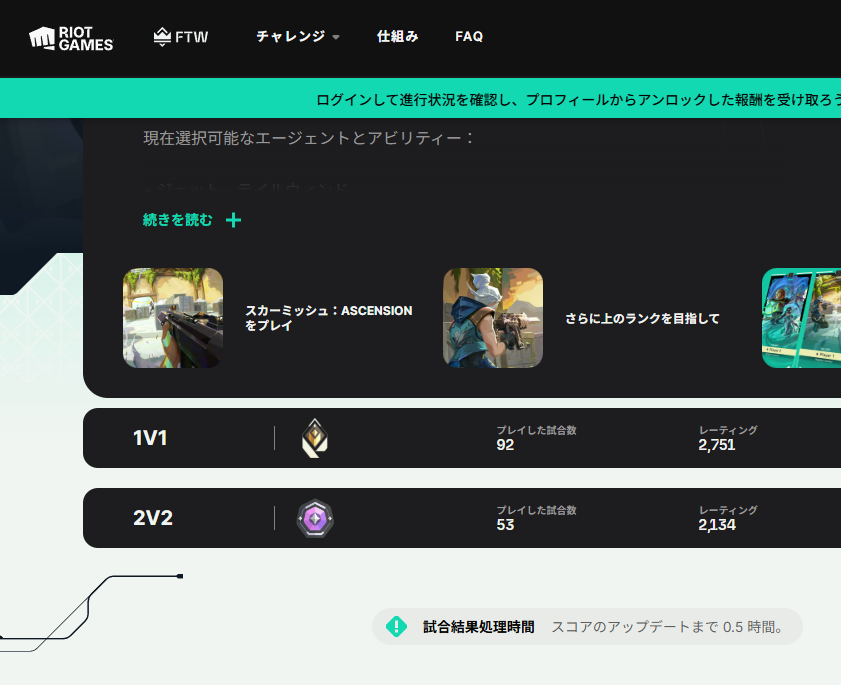Click the green login reminder banner
The image size is (841, 685).
coord(420,98)
